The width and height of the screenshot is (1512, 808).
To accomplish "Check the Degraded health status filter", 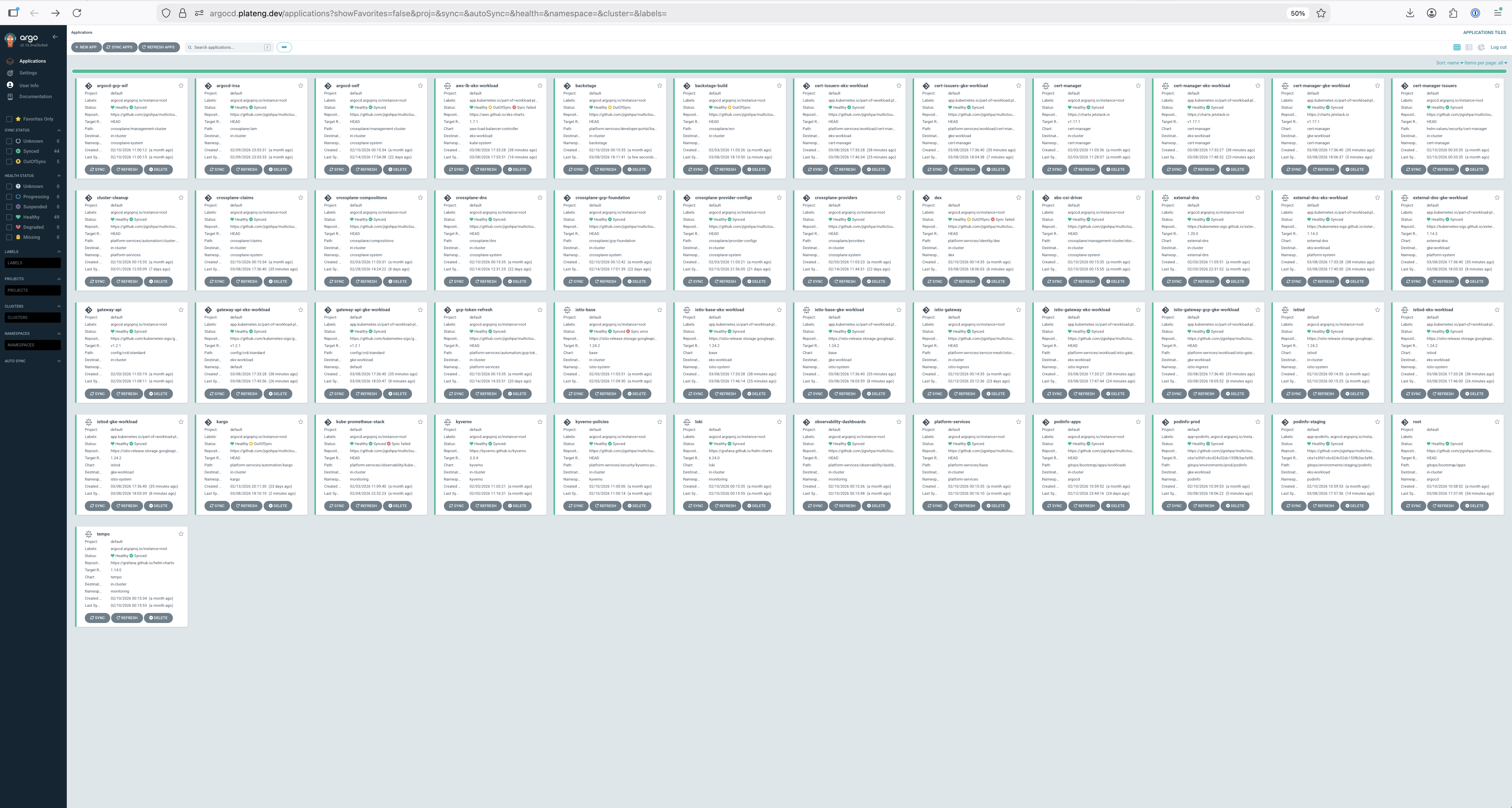I will pyautogui.click(x=9, y=227).
